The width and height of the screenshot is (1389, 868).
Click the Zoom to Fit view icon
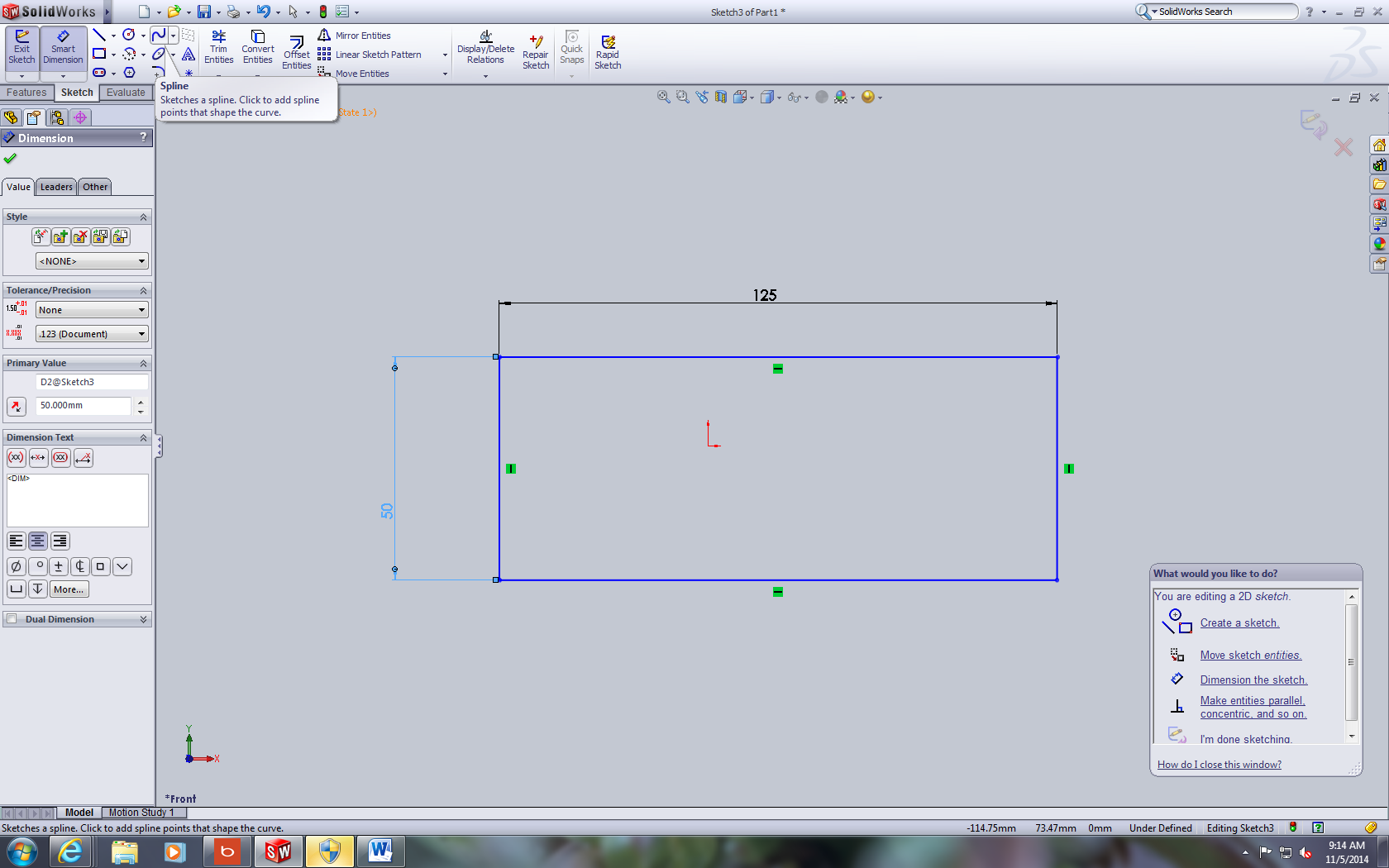pos(663,97)
